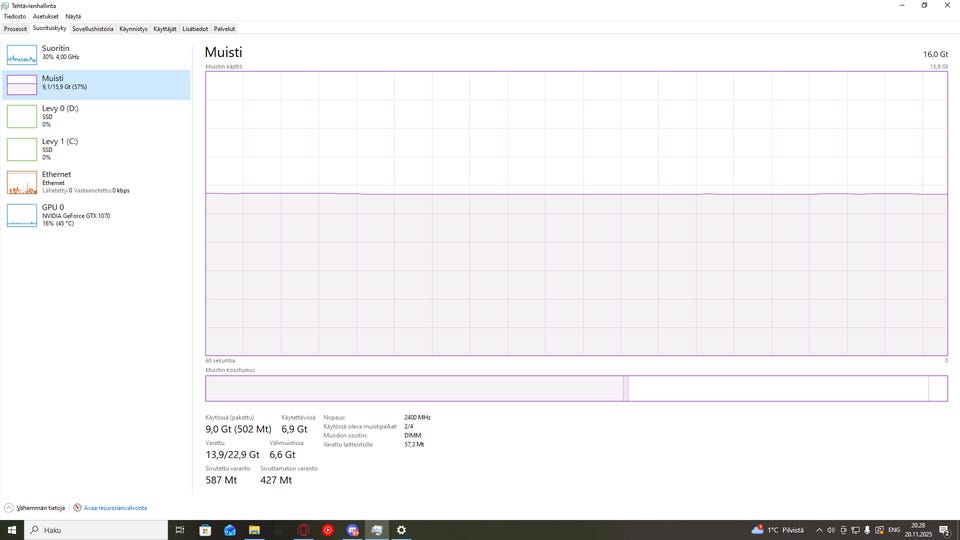This screenshot has width=960, height=540.
Task: Open Levy 1 (C:) disk performance
Action: 97,149
